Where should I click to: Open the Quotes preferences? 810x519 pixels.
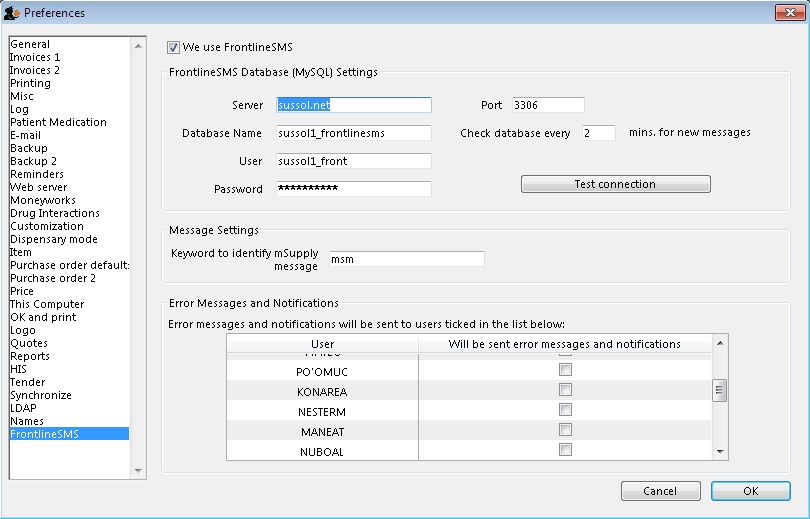click(x=69, y=343)
